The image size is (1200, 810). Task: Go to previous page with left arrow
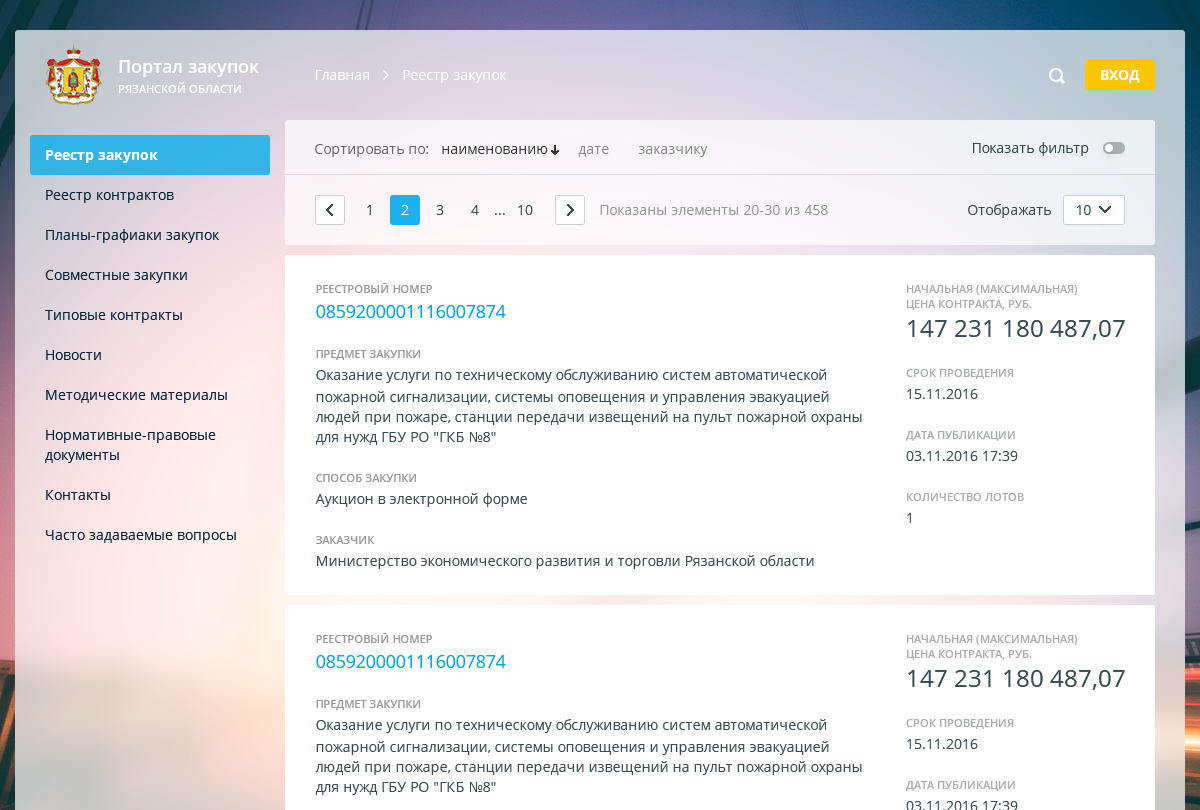coord(330,210)
